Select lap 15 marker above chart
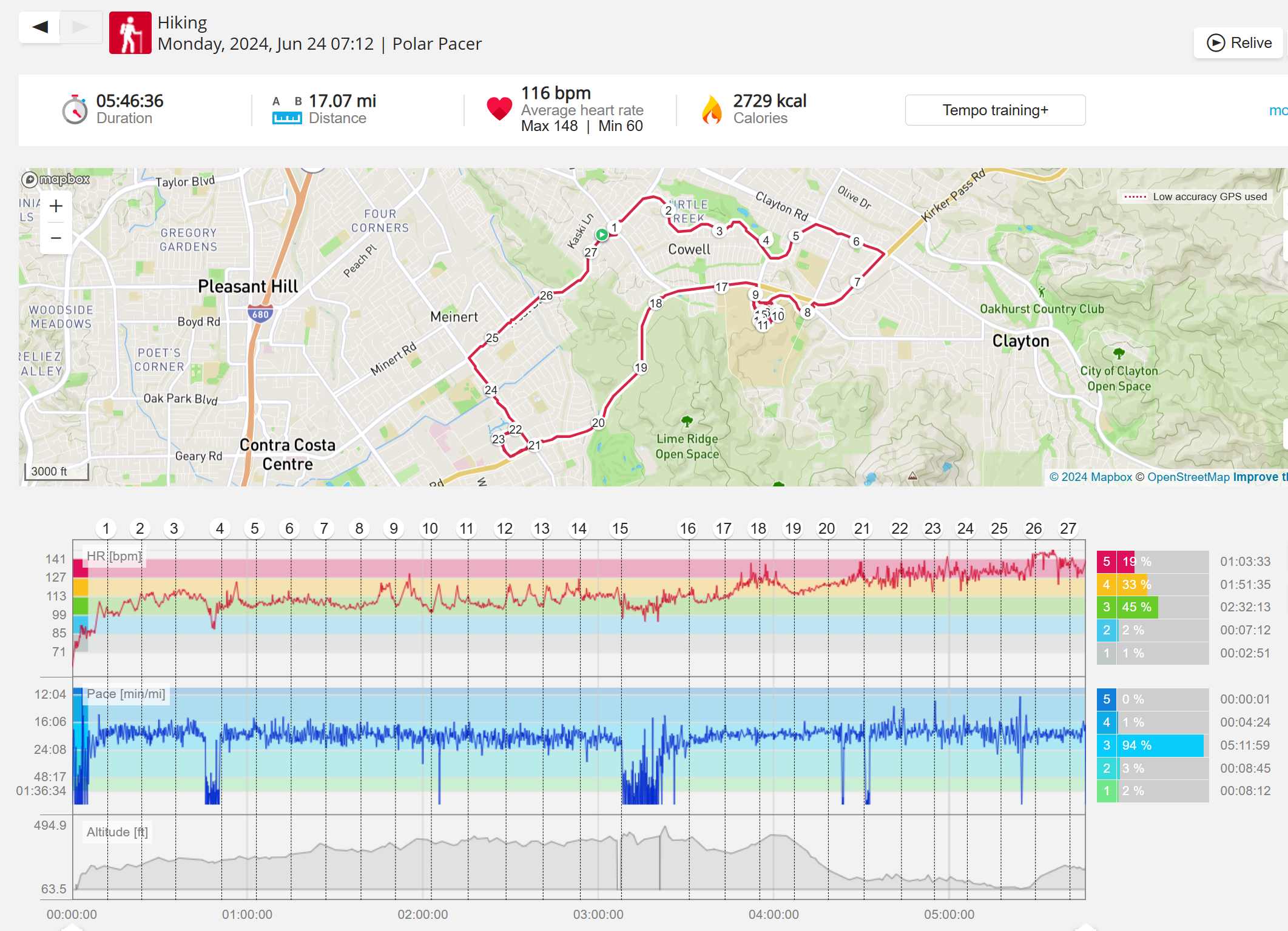Viewport: 1288px width, 931px height. 619,529
